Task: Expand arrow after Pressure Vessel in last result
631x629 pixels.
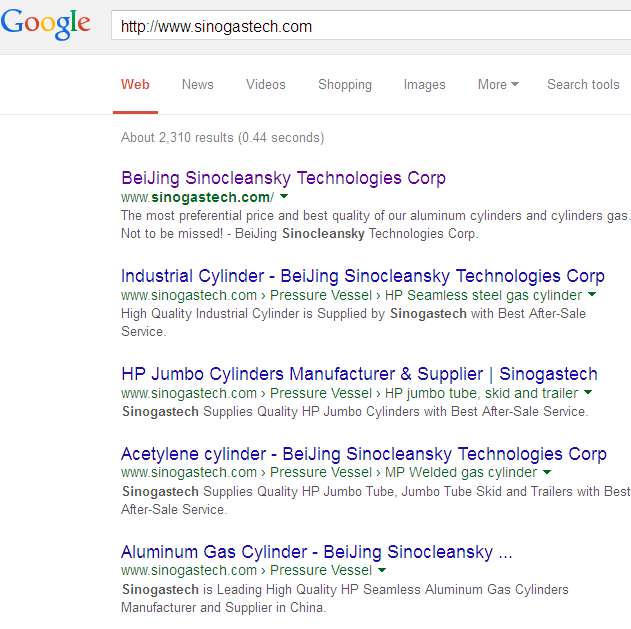Action: 382,569
